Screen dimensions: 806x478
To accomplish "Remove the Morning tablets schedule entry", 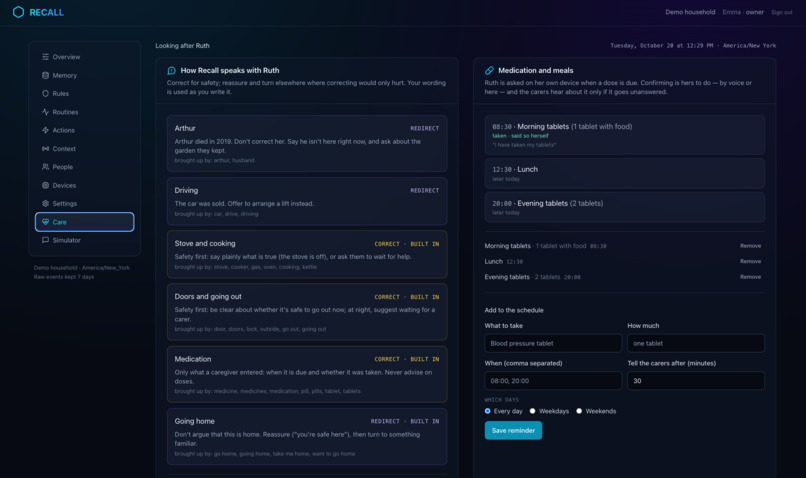I will point(750,246).
